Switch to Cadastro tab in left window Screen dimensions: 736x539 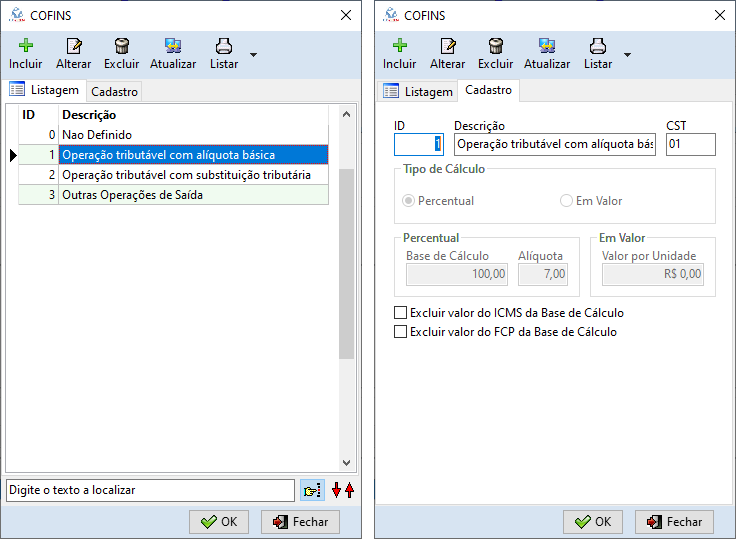(115, 92)
